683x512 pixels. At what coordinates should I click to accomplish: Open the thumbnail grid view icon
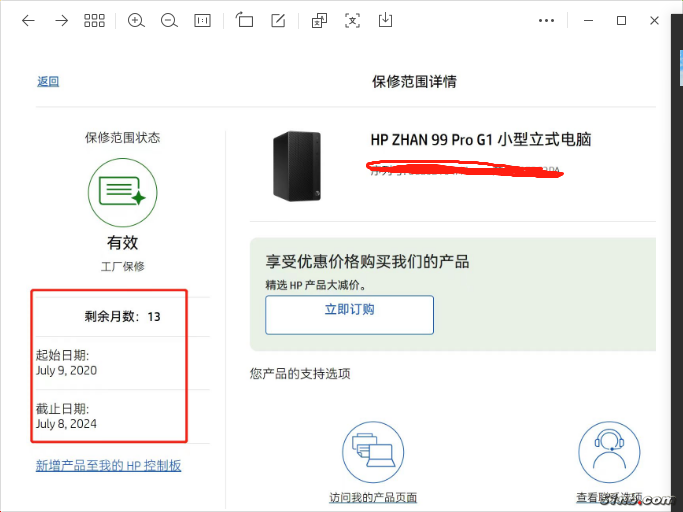click(x=94, y=20)
